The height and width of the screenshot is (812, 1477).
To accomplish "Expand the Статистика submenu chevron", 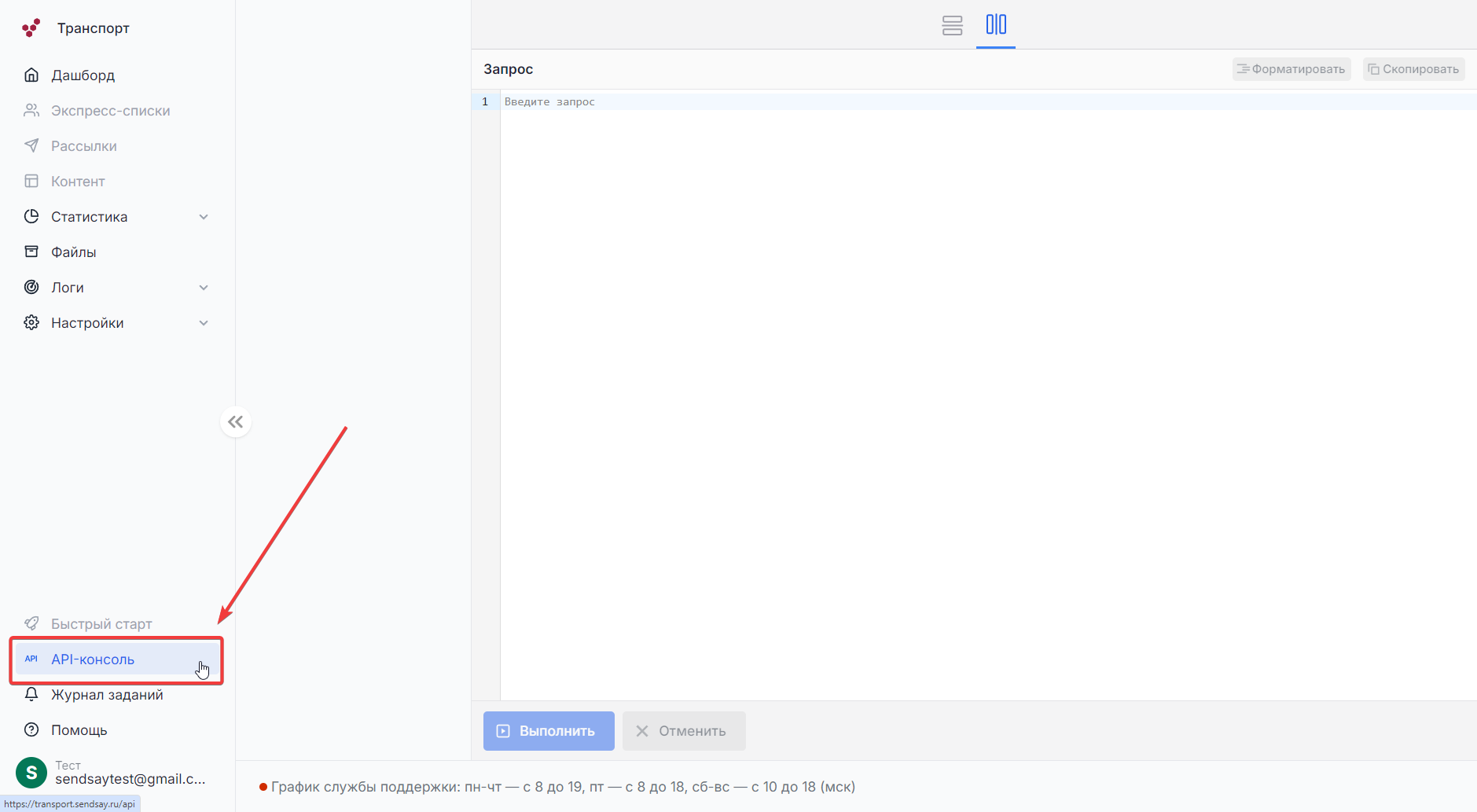I will click(x=204, y=217).
